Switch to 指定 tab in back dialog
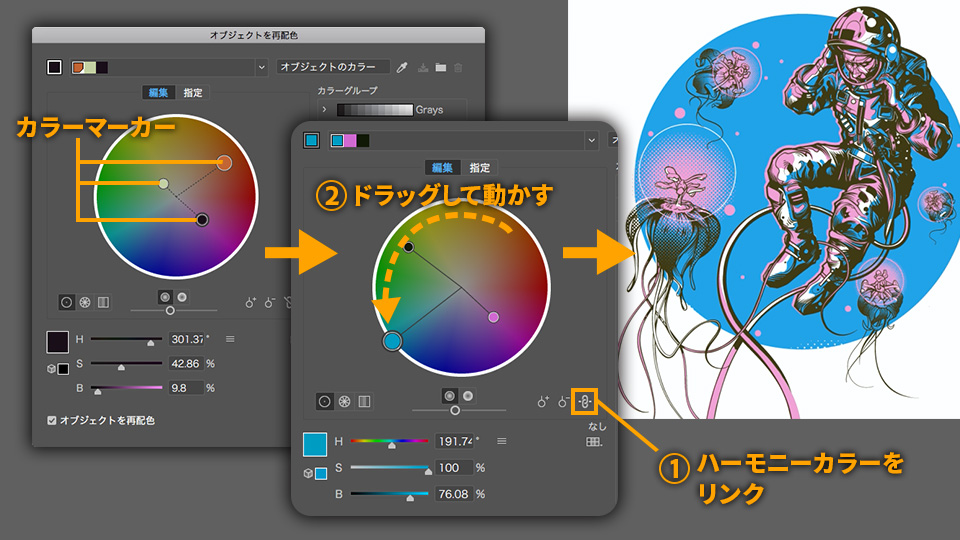The height and width of the screenshot is (540, 960). [193, 92]
